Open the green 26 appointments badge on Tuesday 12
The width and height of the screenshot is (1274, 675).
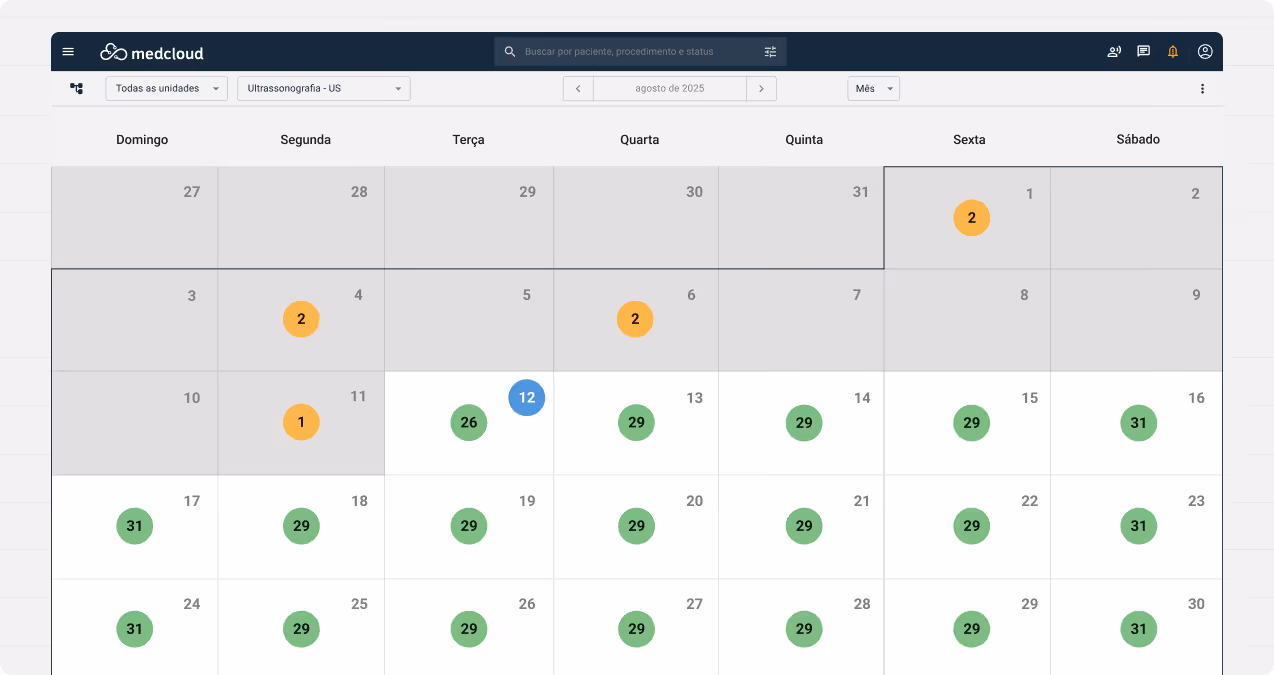pyautogui.click(x=468, y=422)
